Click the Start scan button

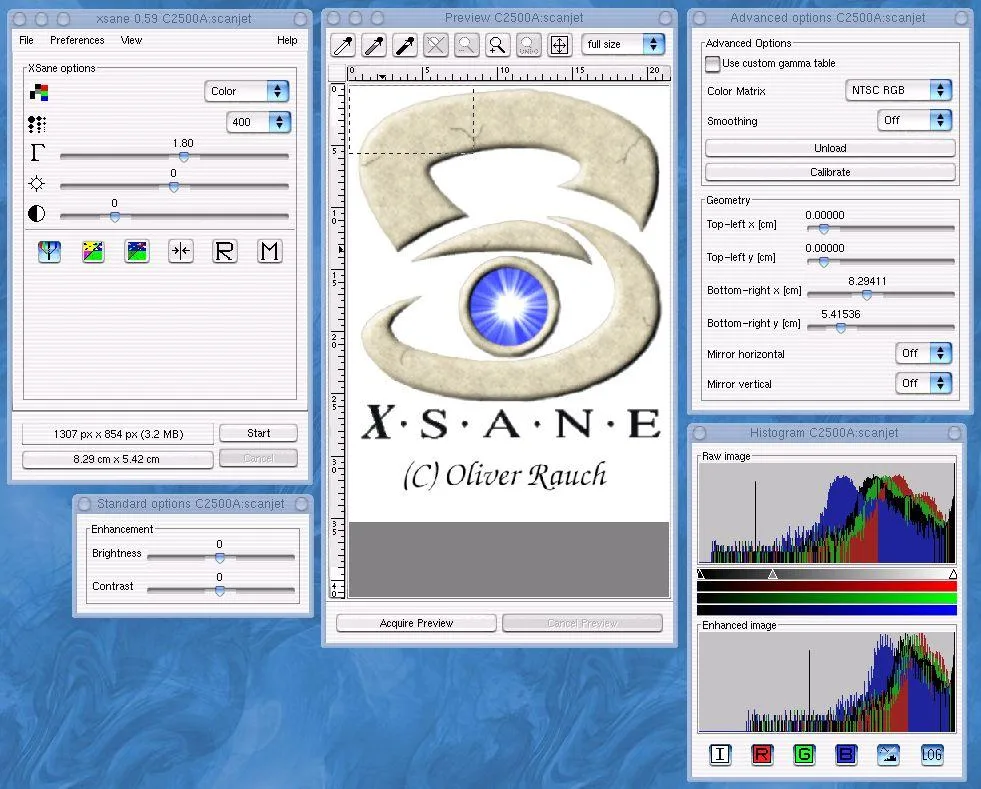(258, 433)
